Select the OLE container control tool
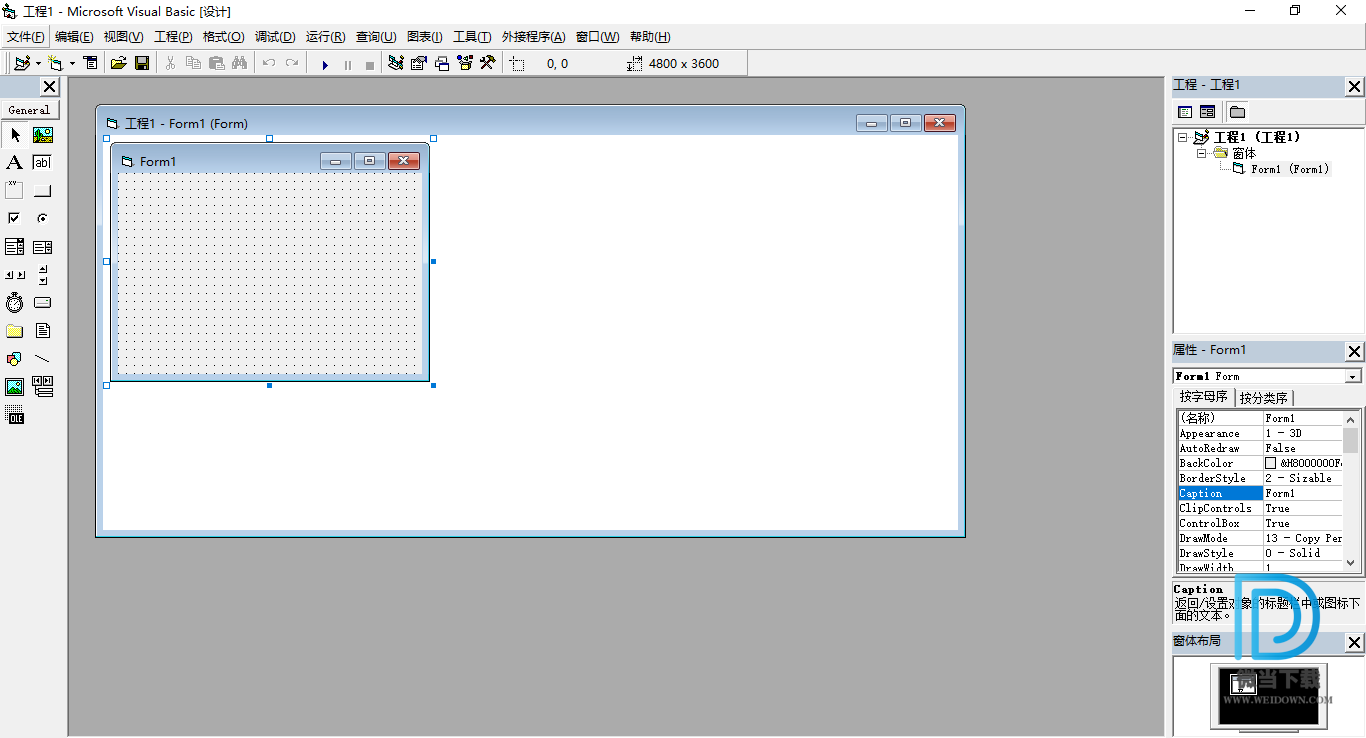This screenshot has height=738, width=1366. pyautogui.click(x=15, y=415)
